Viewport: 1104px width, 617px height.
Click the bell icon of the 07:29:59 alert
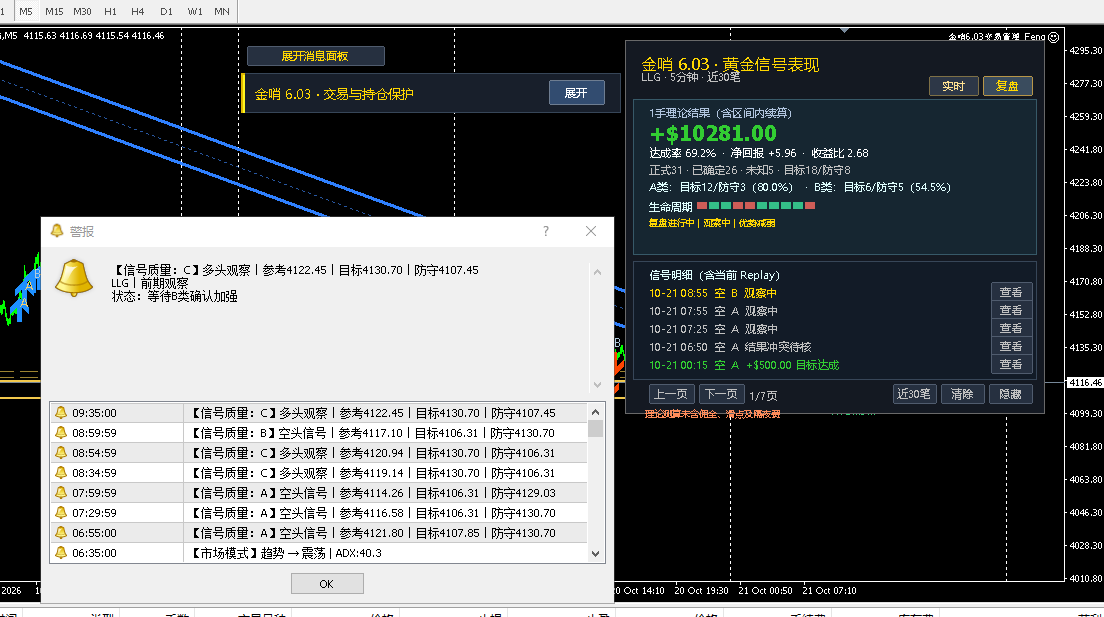(61, 513)
